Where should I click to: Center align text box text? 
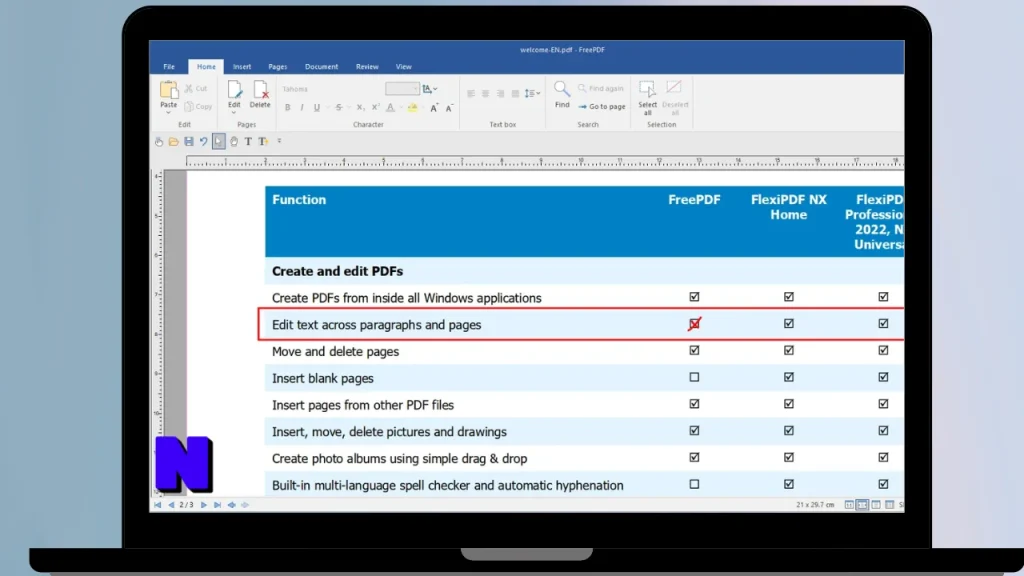coord(485,94)
